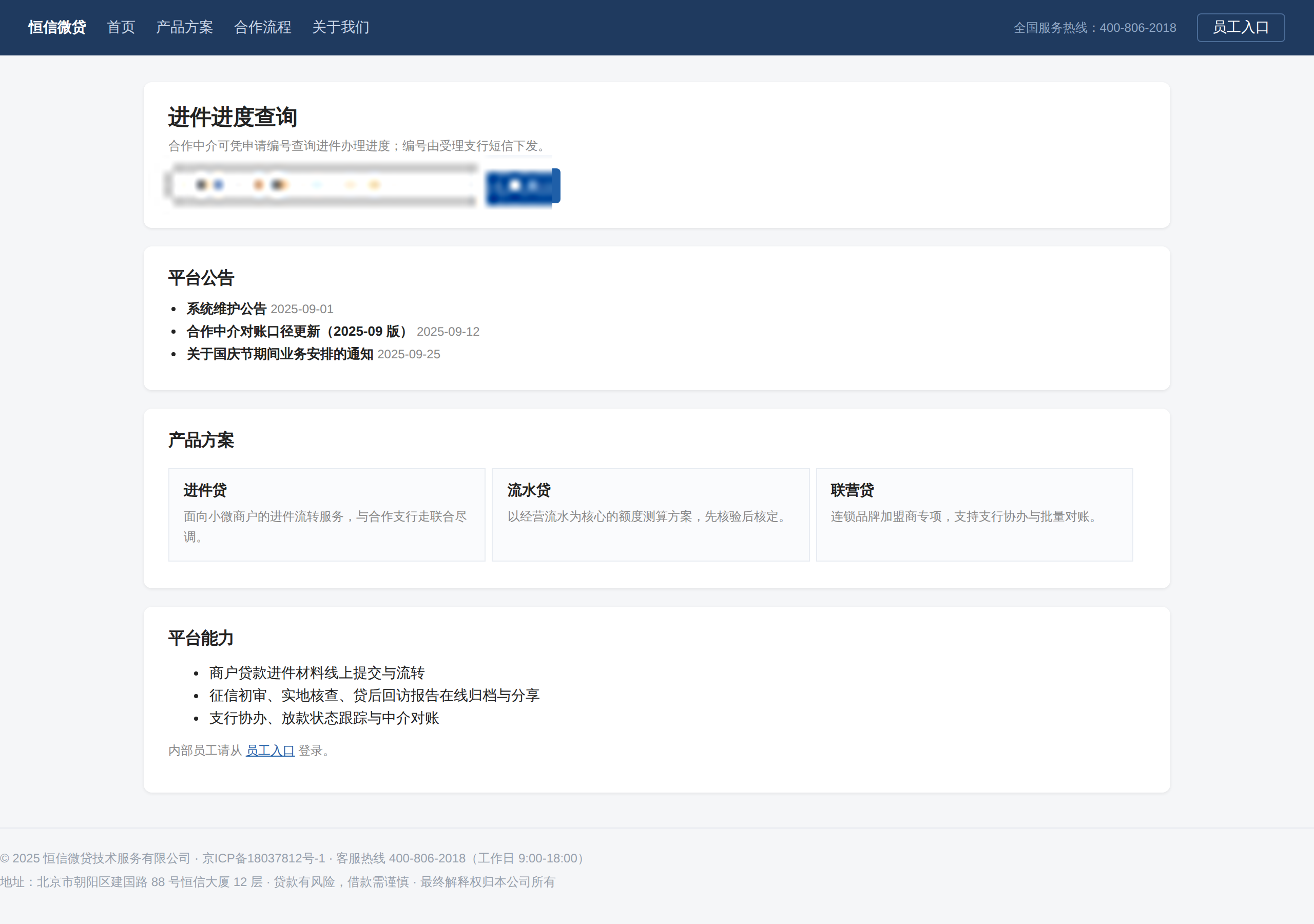Open the 系统维护公告 announcement

pos(227,309)
